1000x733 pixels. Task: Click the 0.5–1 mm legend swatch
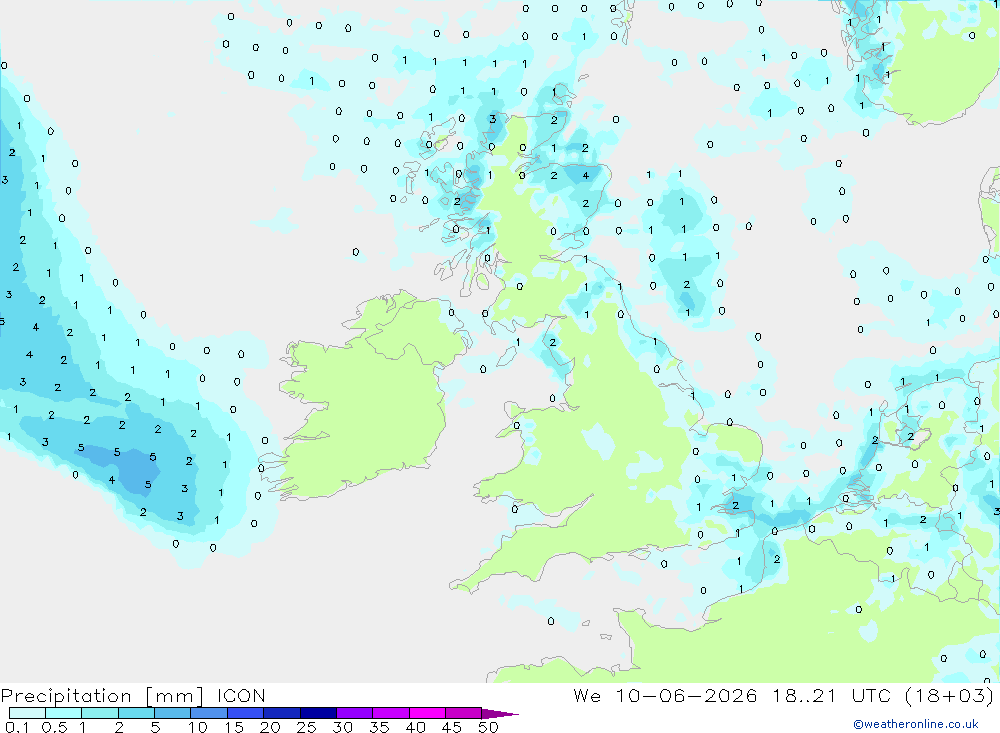point(63,713)
